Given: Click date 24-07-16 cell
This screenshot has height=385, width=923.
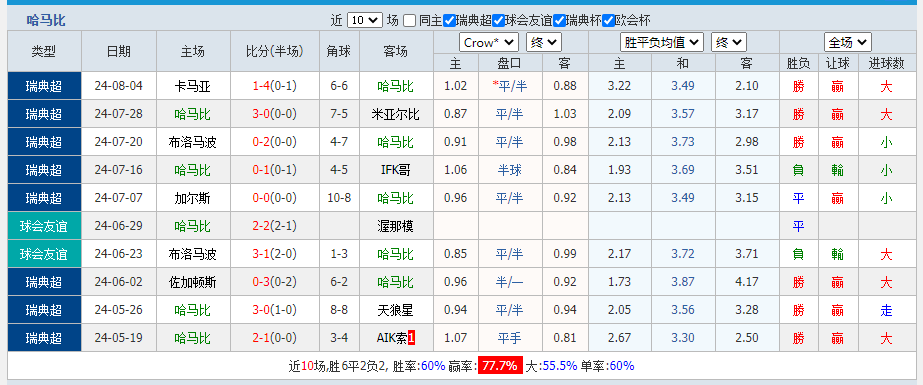Looking at the screenshot, I should pyautogui.click(x=119, y=170).
